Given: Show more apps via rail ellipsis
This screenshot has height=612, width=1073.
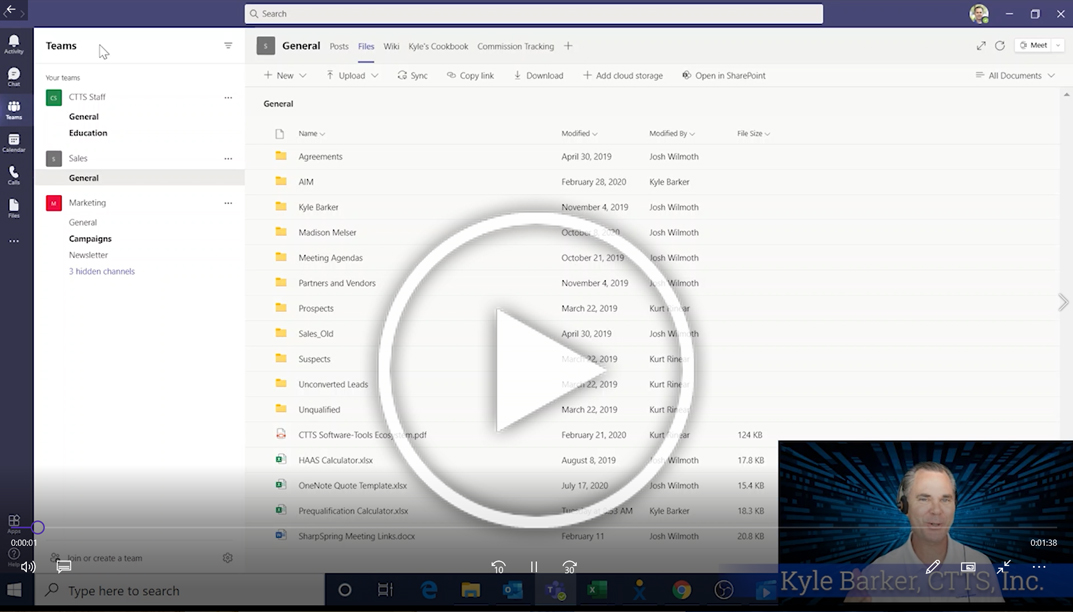Looking at the screenshot, I should pos(14,241).
